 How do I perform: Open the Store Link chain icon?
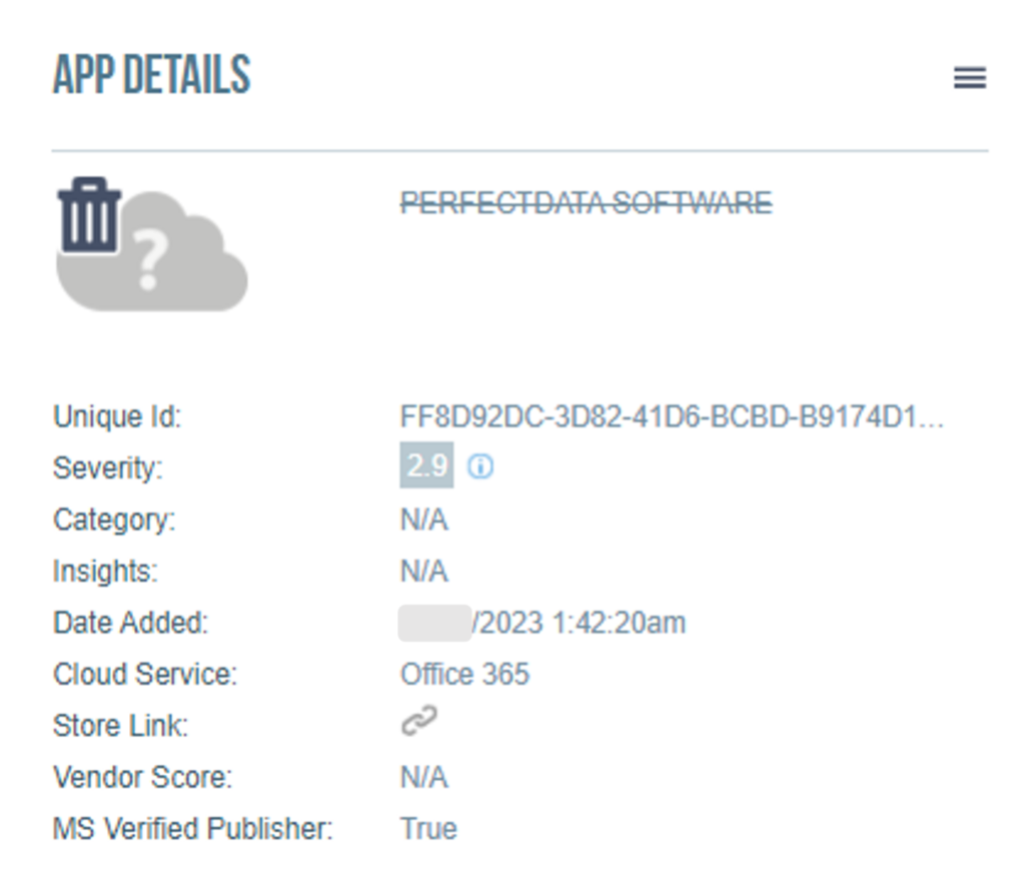(419, 720)
